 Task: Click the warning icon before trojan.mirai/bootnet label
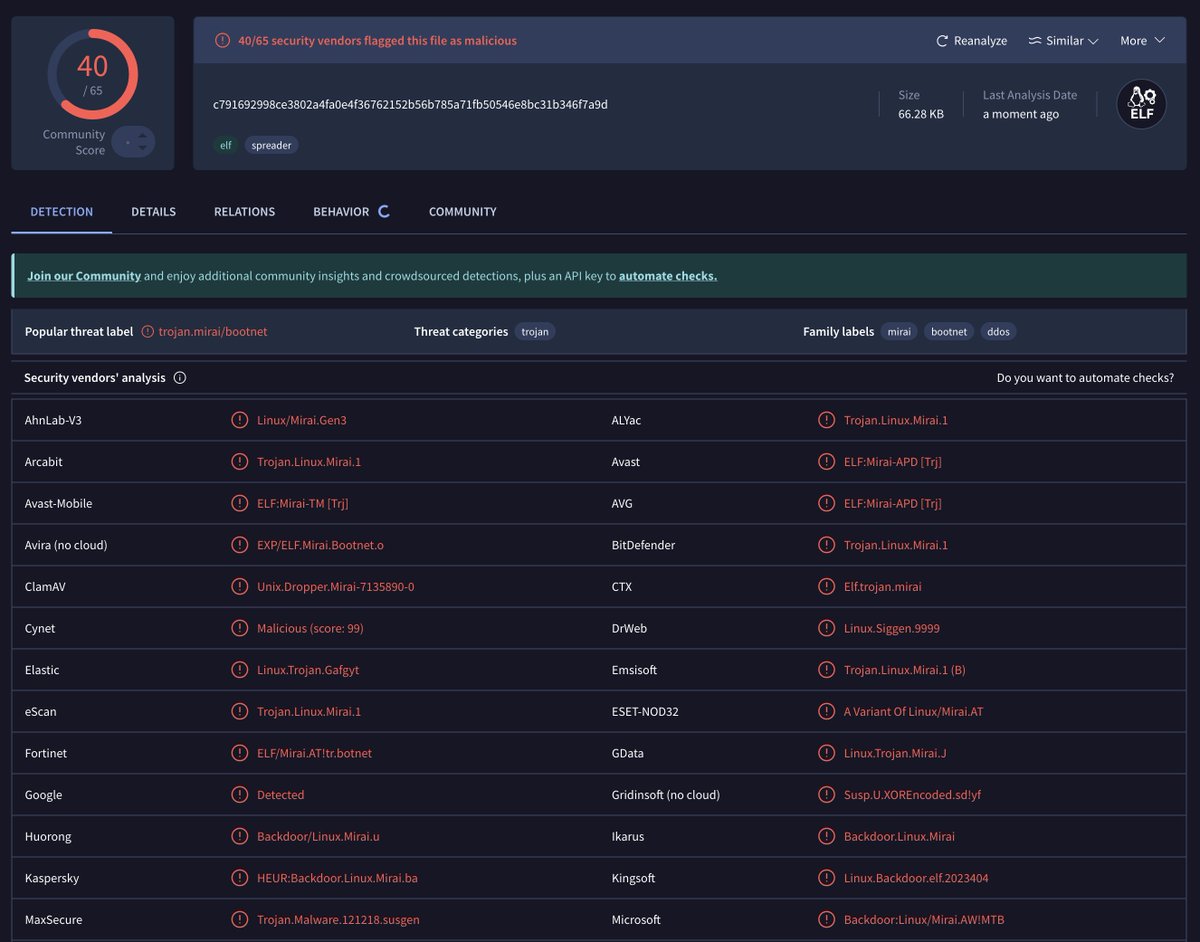(x=148, y=331)
